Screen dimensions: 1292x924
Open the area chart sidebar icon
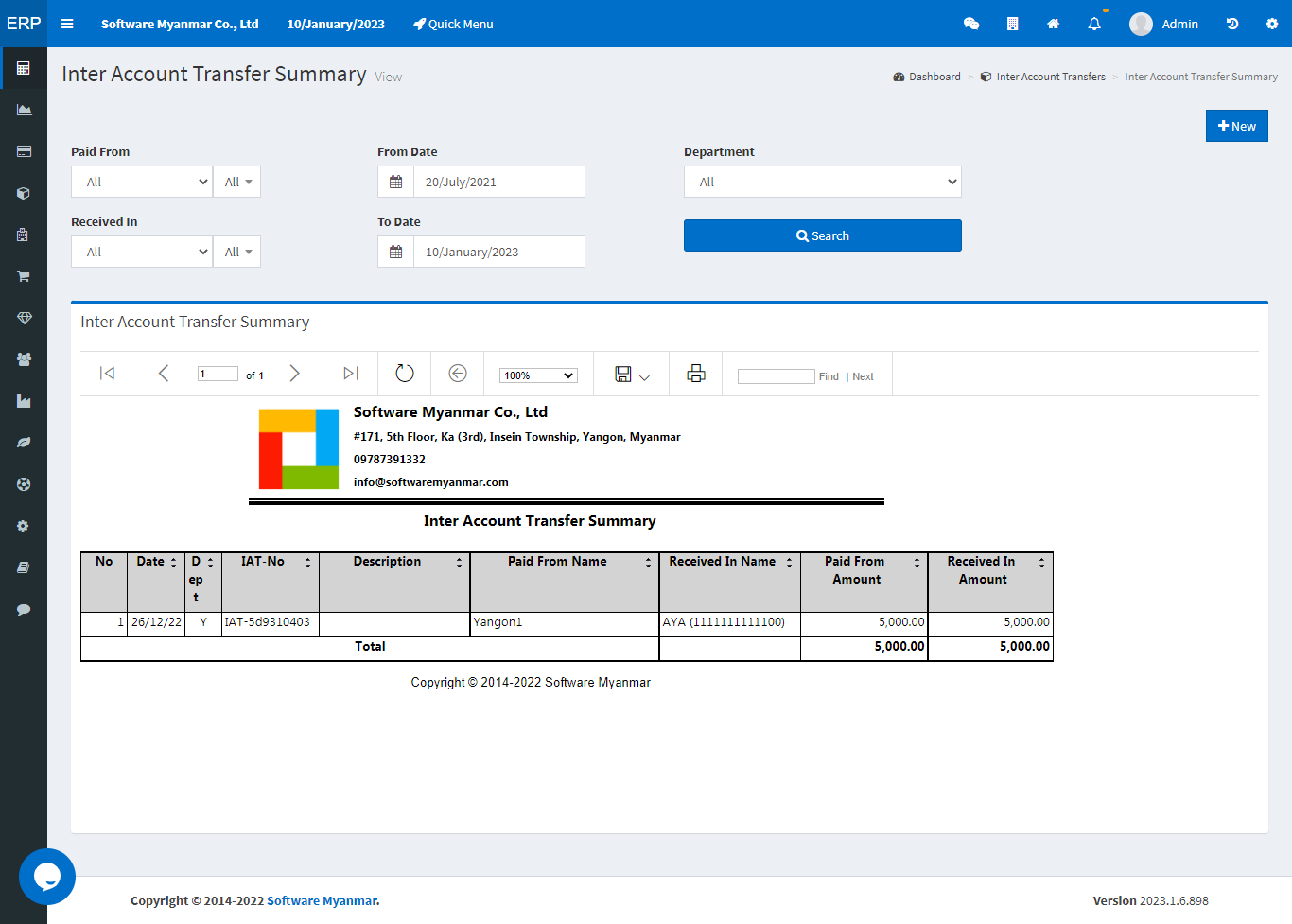[x=24, y=110]
